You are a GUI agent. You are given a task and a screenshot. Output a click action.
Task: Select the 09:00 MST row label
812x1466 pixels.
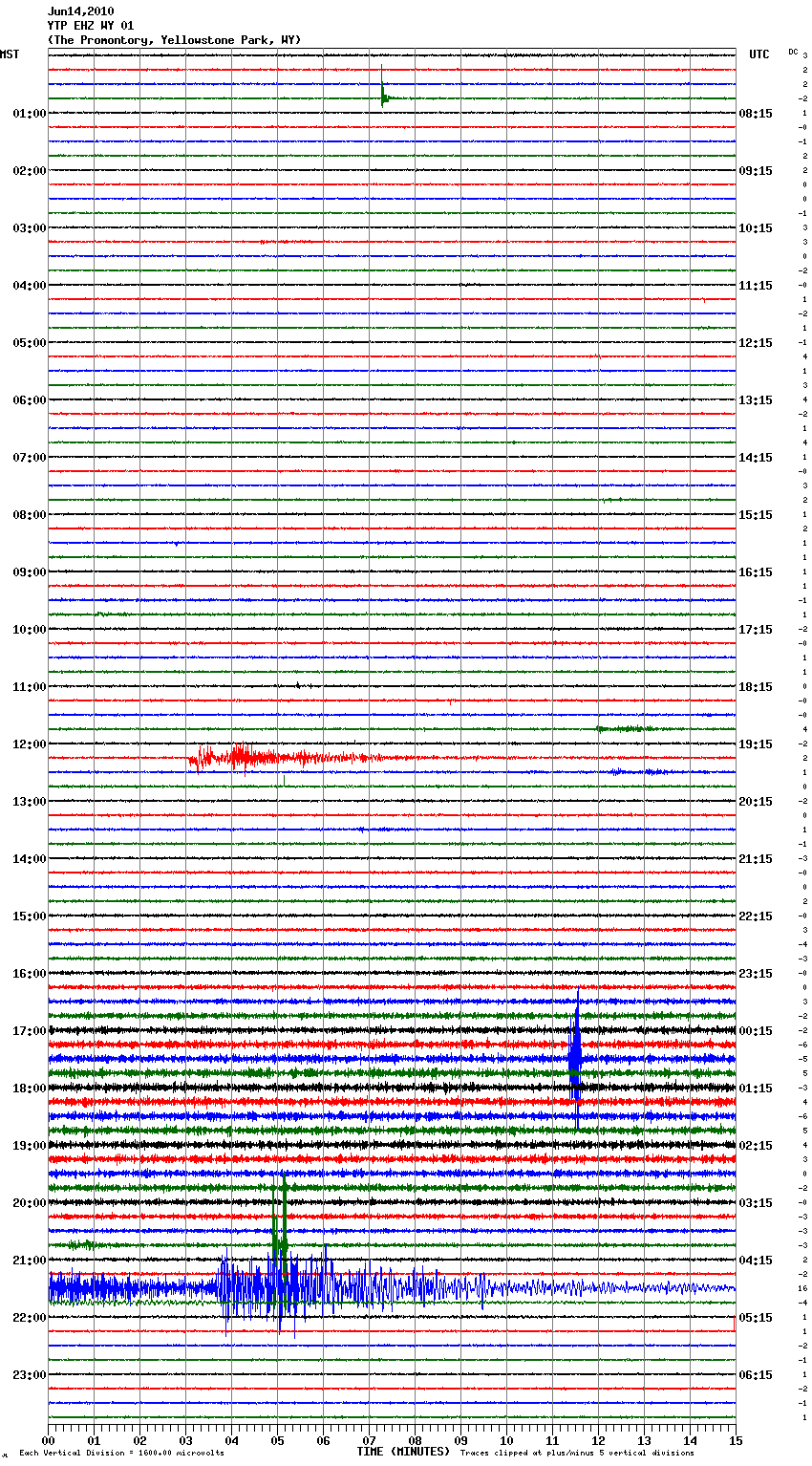pyautogui.click(x=29, y=572)
